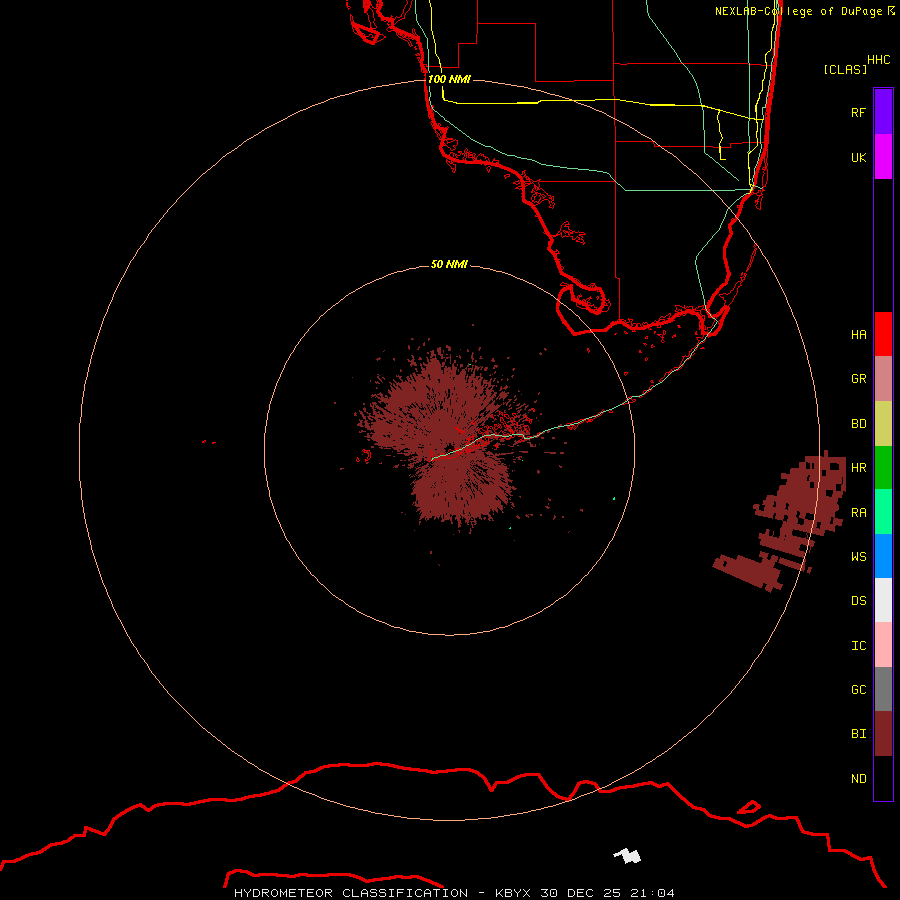Image resolution: width=900 pixels, height=900 pixels.
Task: Click the 100 NMI range ring label
Action: point(449,79)
